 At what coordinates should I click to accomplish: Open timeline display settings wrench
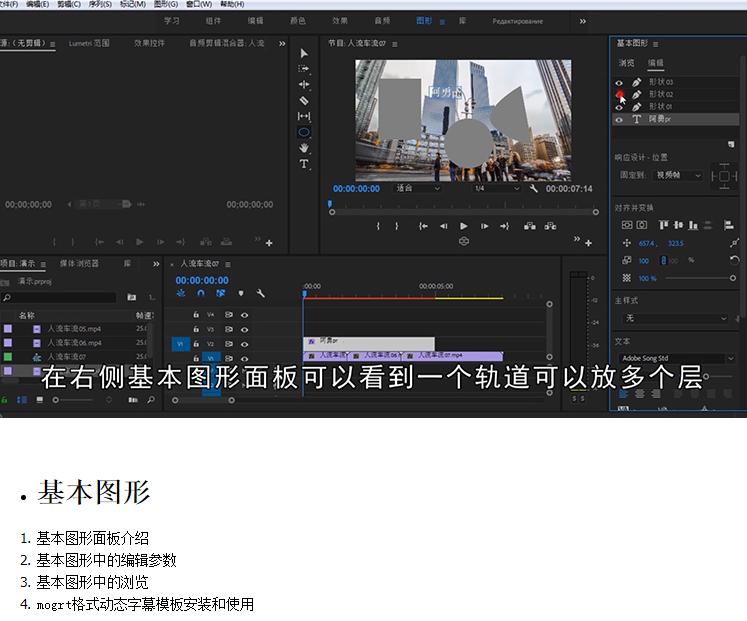pos(261,293)
